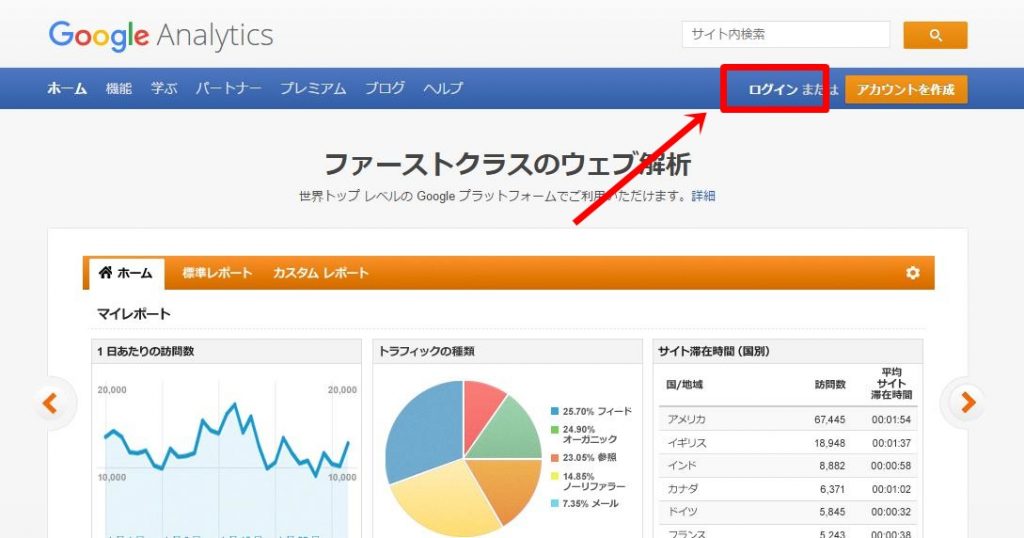Click the 訪問数 column header

click(x=830, y=385)
